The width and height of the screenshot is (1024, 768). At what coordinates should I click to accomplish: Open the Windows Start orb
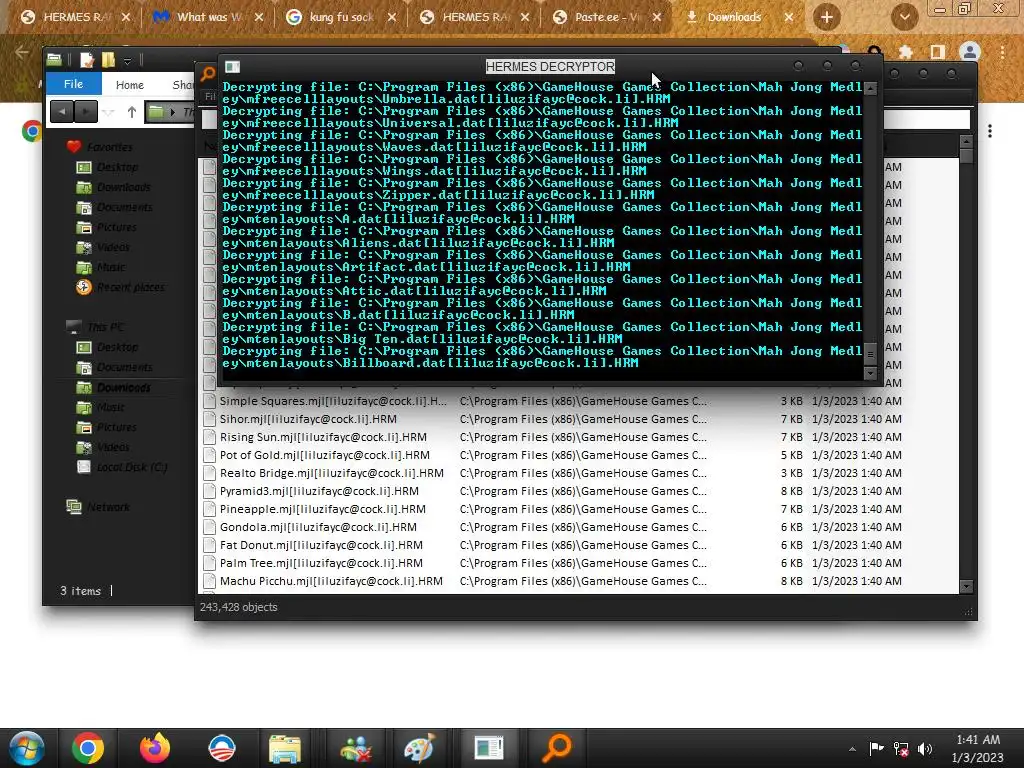pos(27,748)
